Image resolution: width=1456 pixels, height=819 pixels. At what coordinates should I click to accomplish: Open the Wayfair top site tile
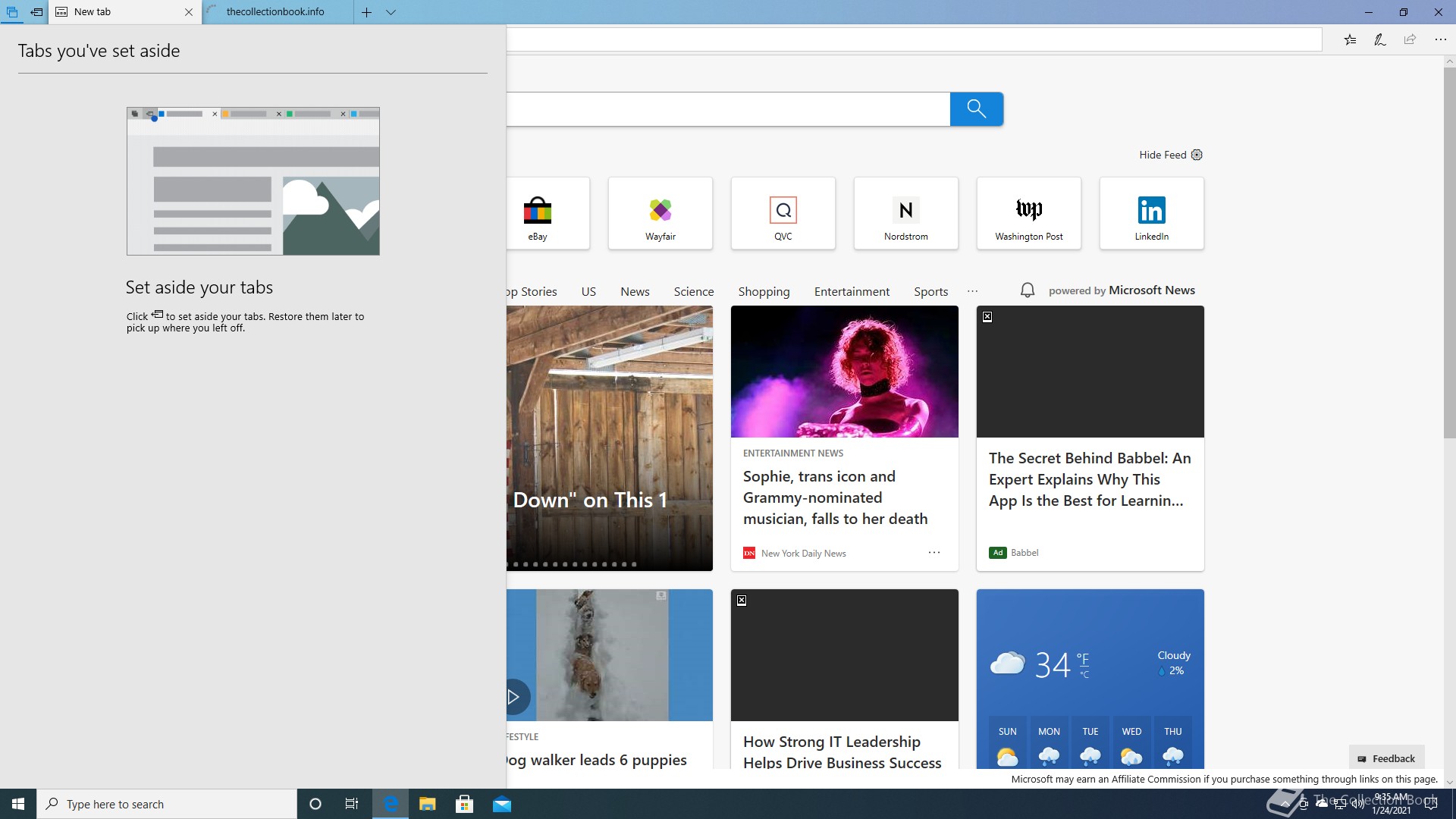661,213
